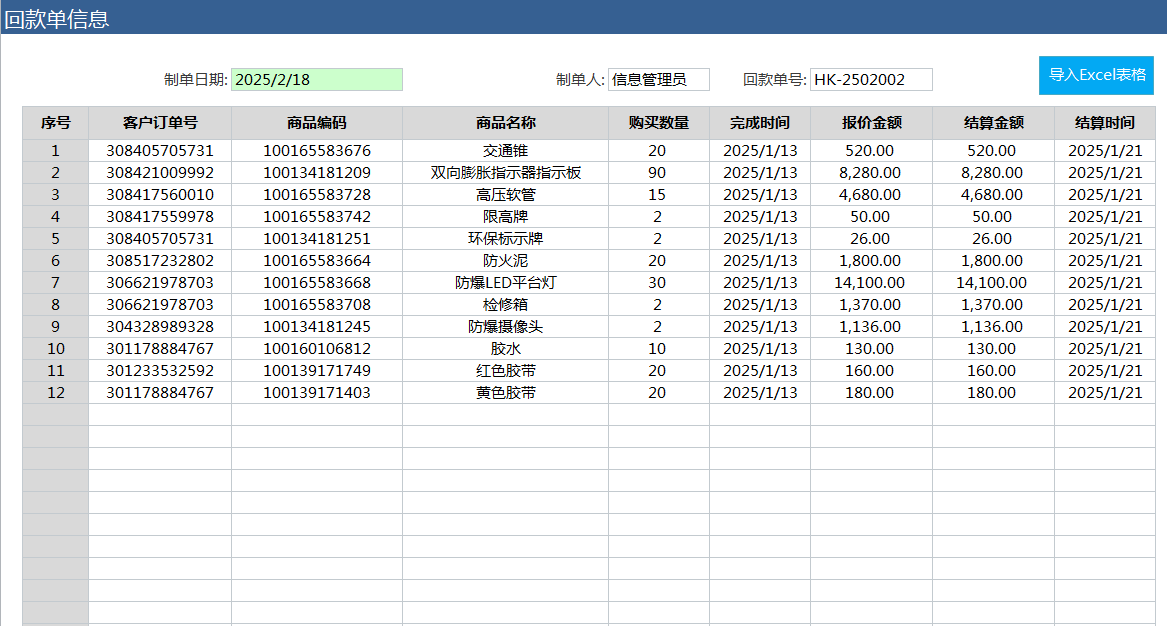Select product name cell 防爆摄像头
The width and height of the screenshot is (1167, 626).
coord(505,327)
